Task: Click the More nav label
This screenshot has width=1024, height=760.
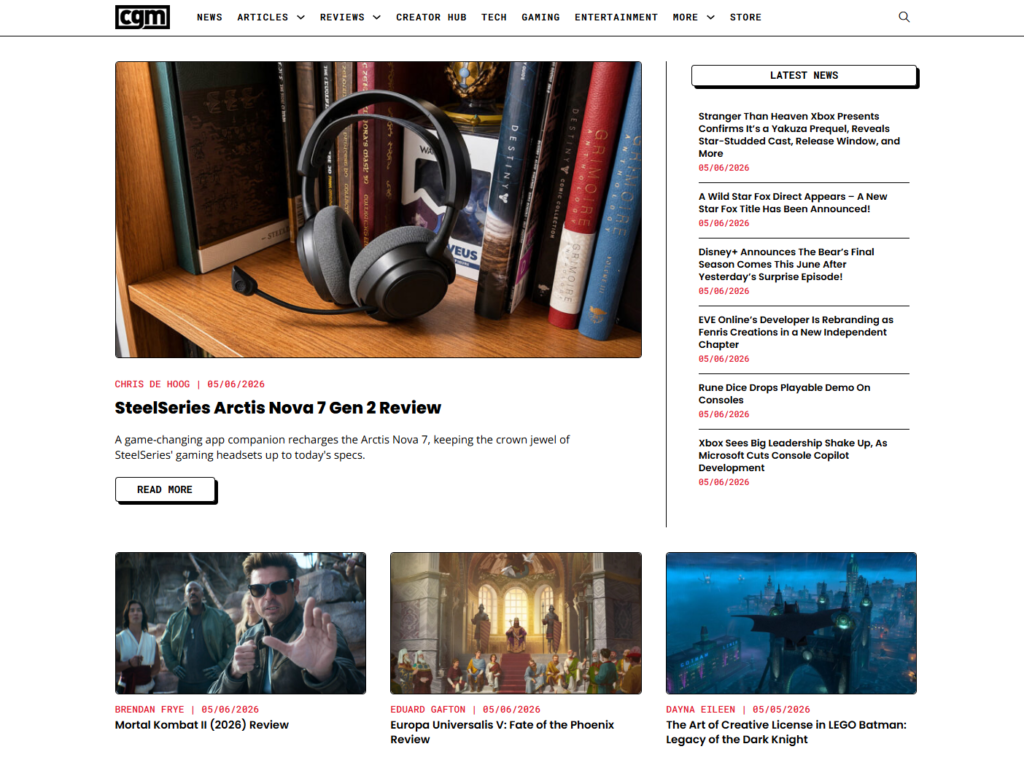Action: point(685,18)
